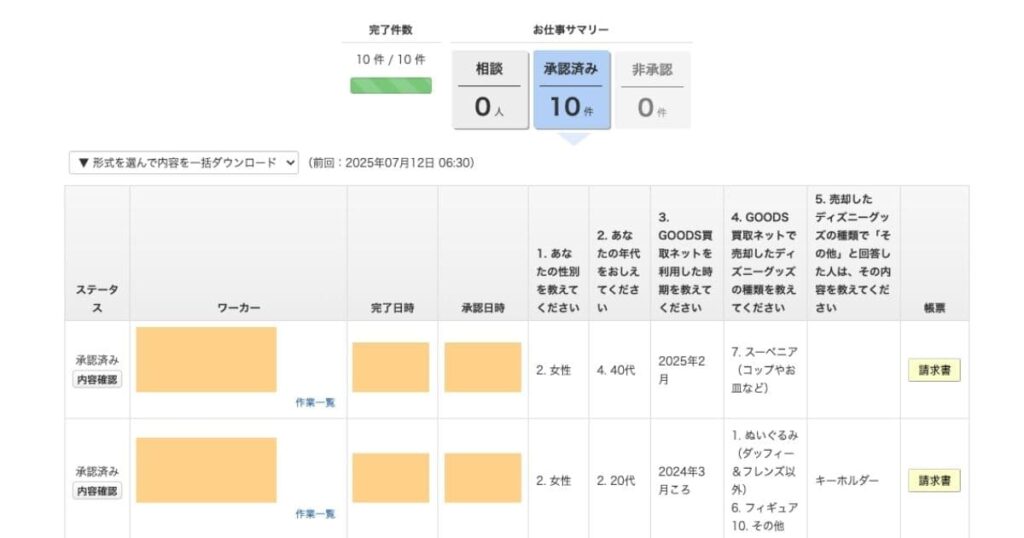Screen dimensions: 1024x538
Task: Click the first row worker orange block
Action: (x=206, y=360)
